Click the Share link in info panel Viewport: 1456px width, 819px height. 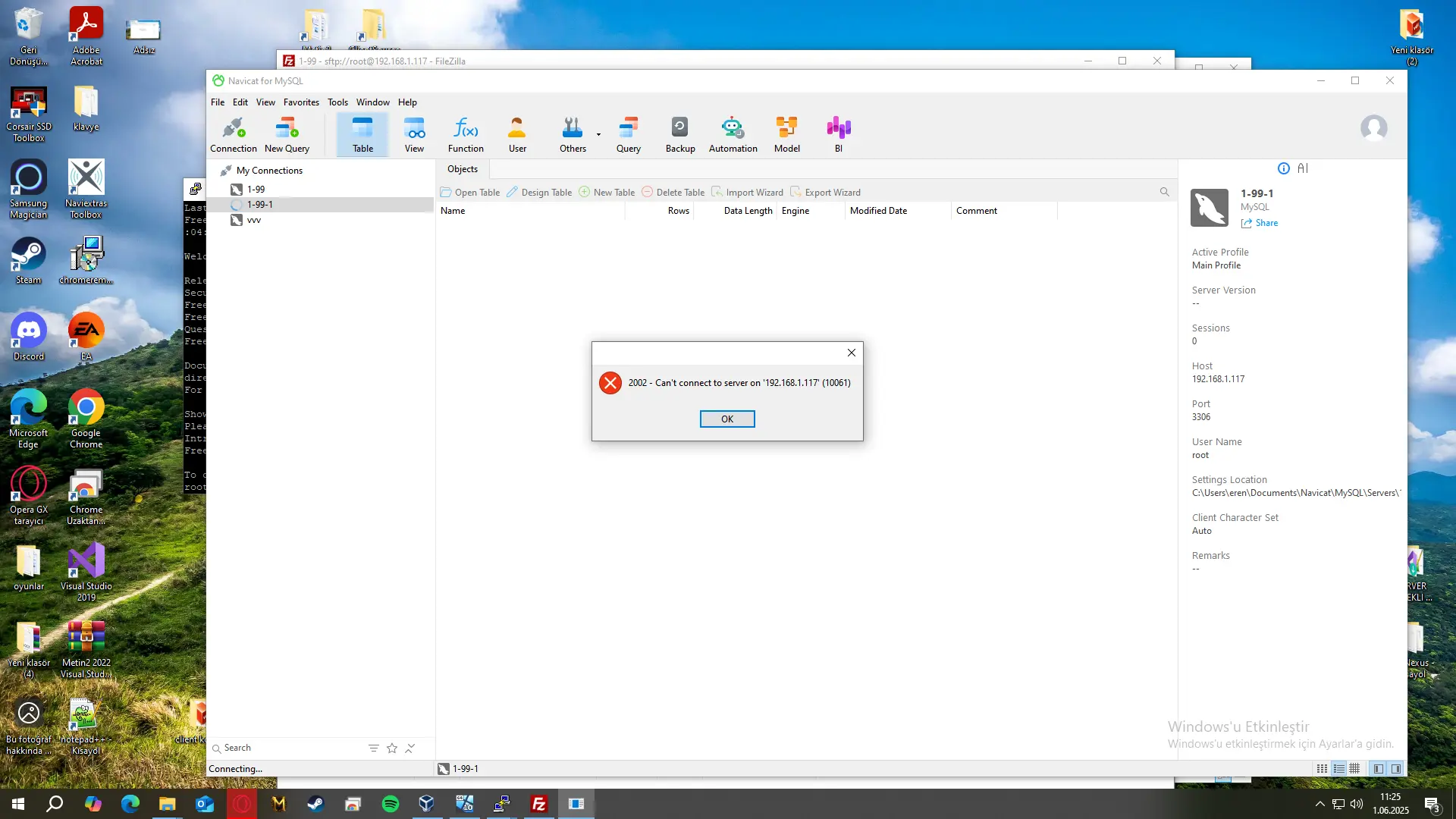pyautogui.click(x=1260, y=223)
